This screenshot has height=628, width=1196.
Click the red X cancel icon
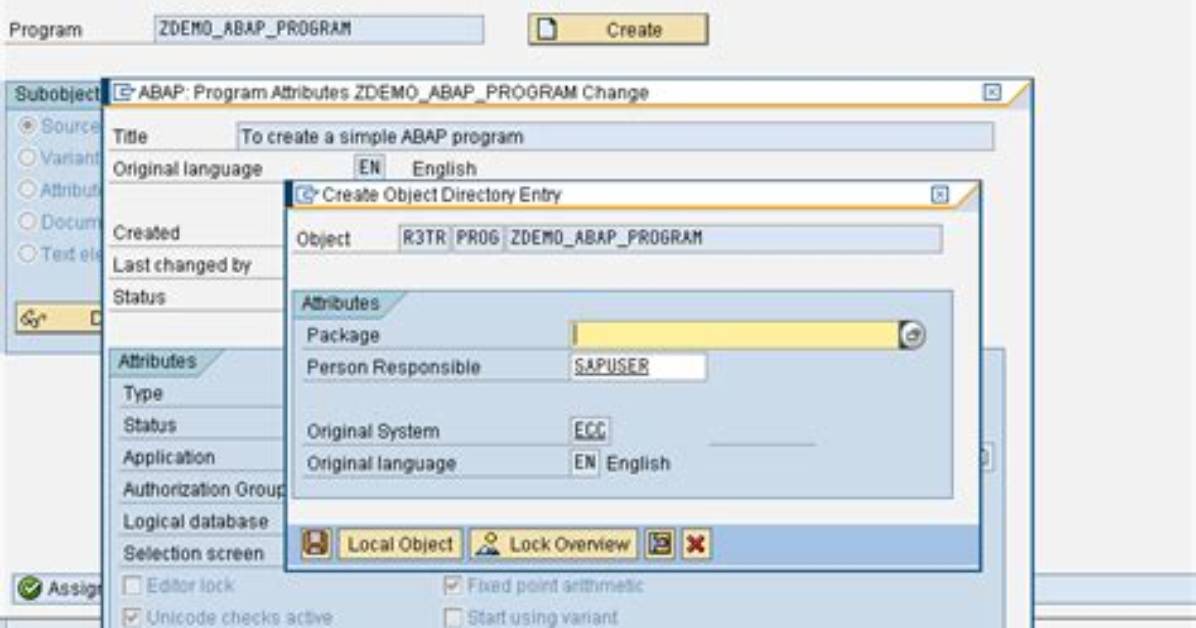coord(696,544)
